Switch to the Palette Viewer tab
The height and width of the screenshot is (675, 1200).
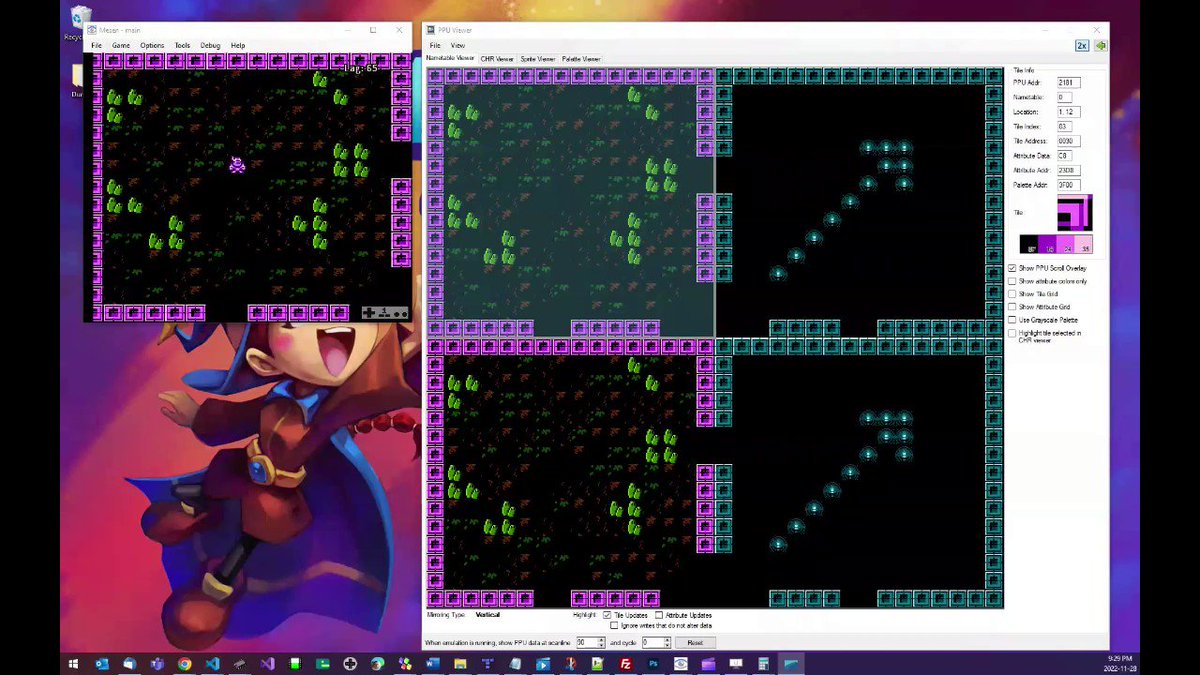click(x=581, y=59)
